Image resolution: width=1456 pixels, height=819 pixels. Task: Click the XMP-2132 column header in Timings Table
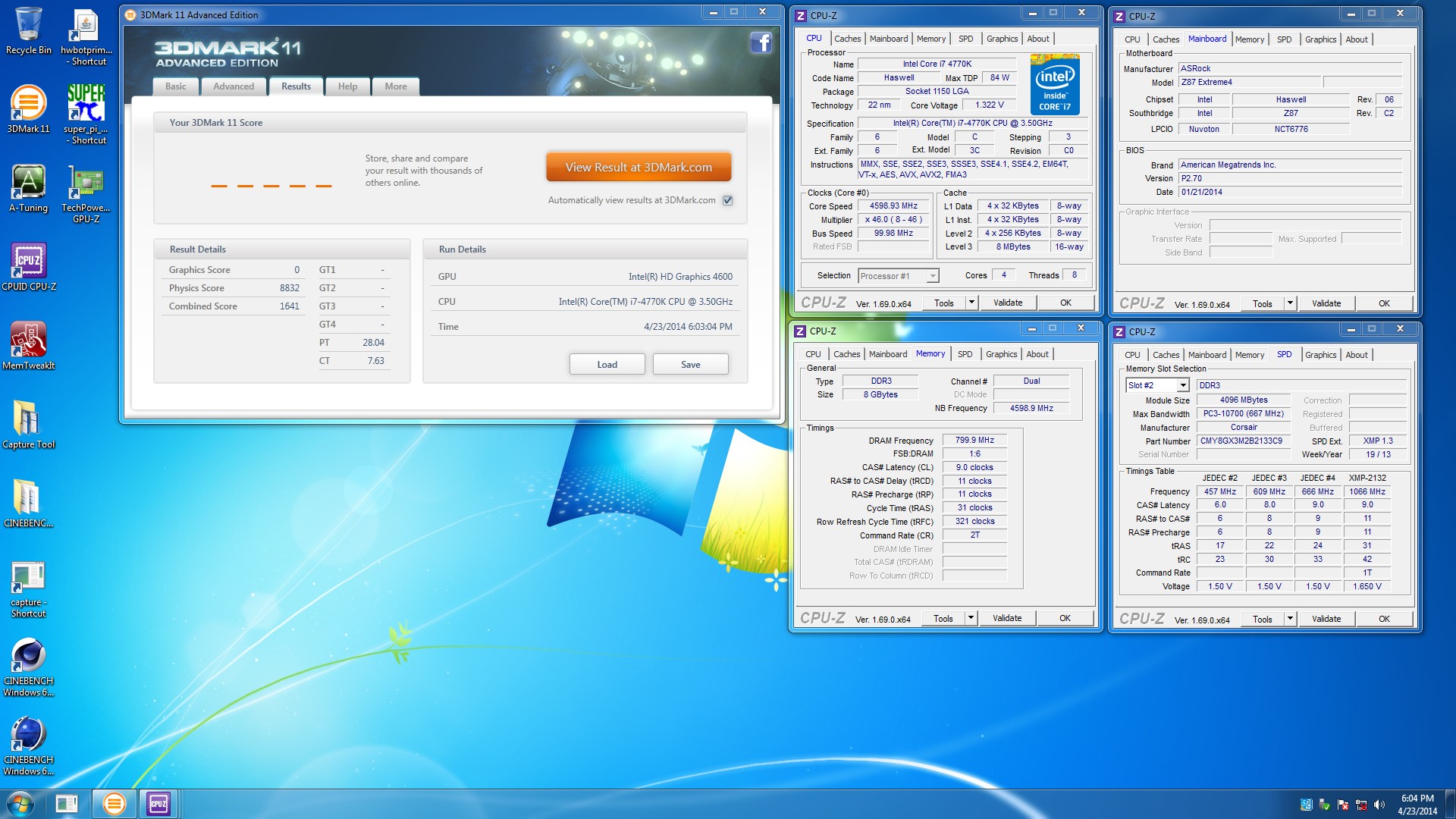[x=1367, y=478]
